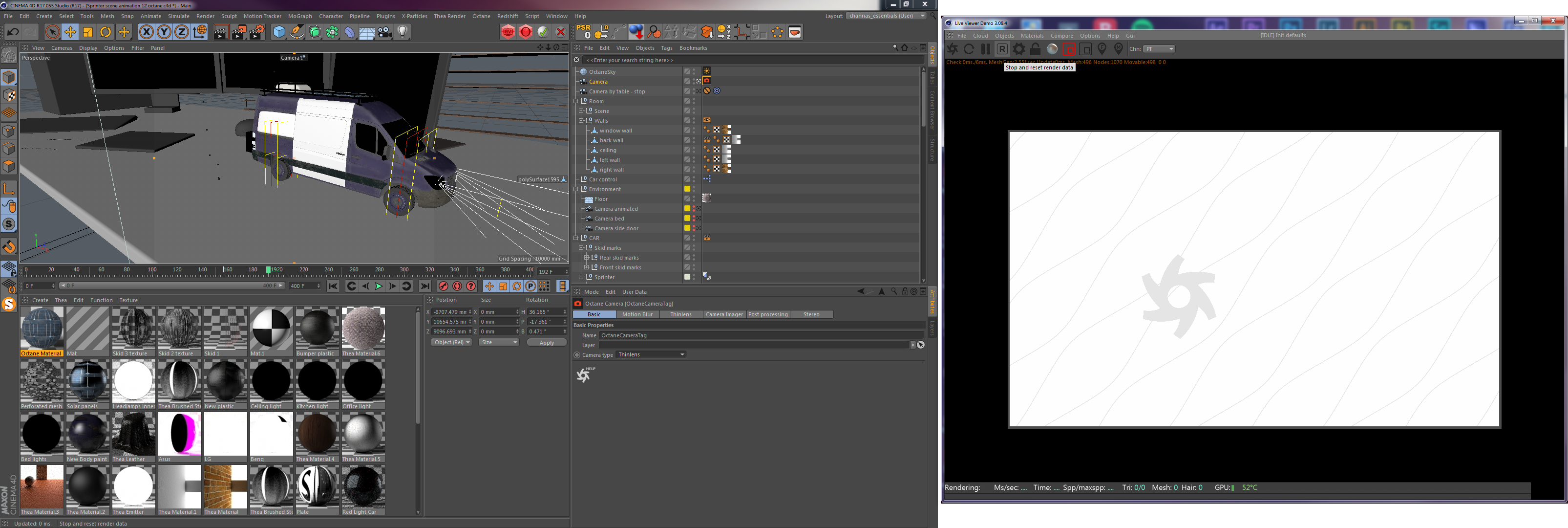Toggle Z axis lock button
This screenshot has width=1568, height=528.
[x=181, y=32]
